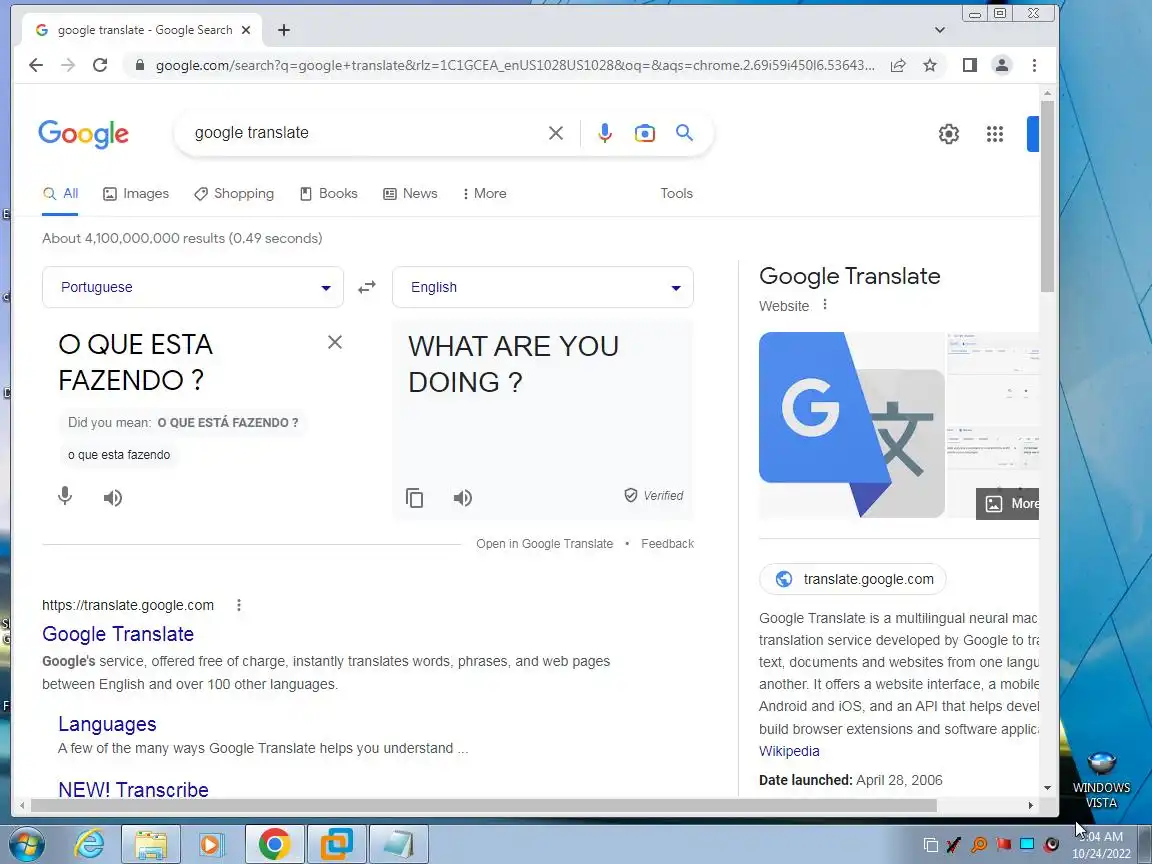Open the Languages sitelink
The width and height of the screenshot is (1152, 864).
tap(107, 724)
